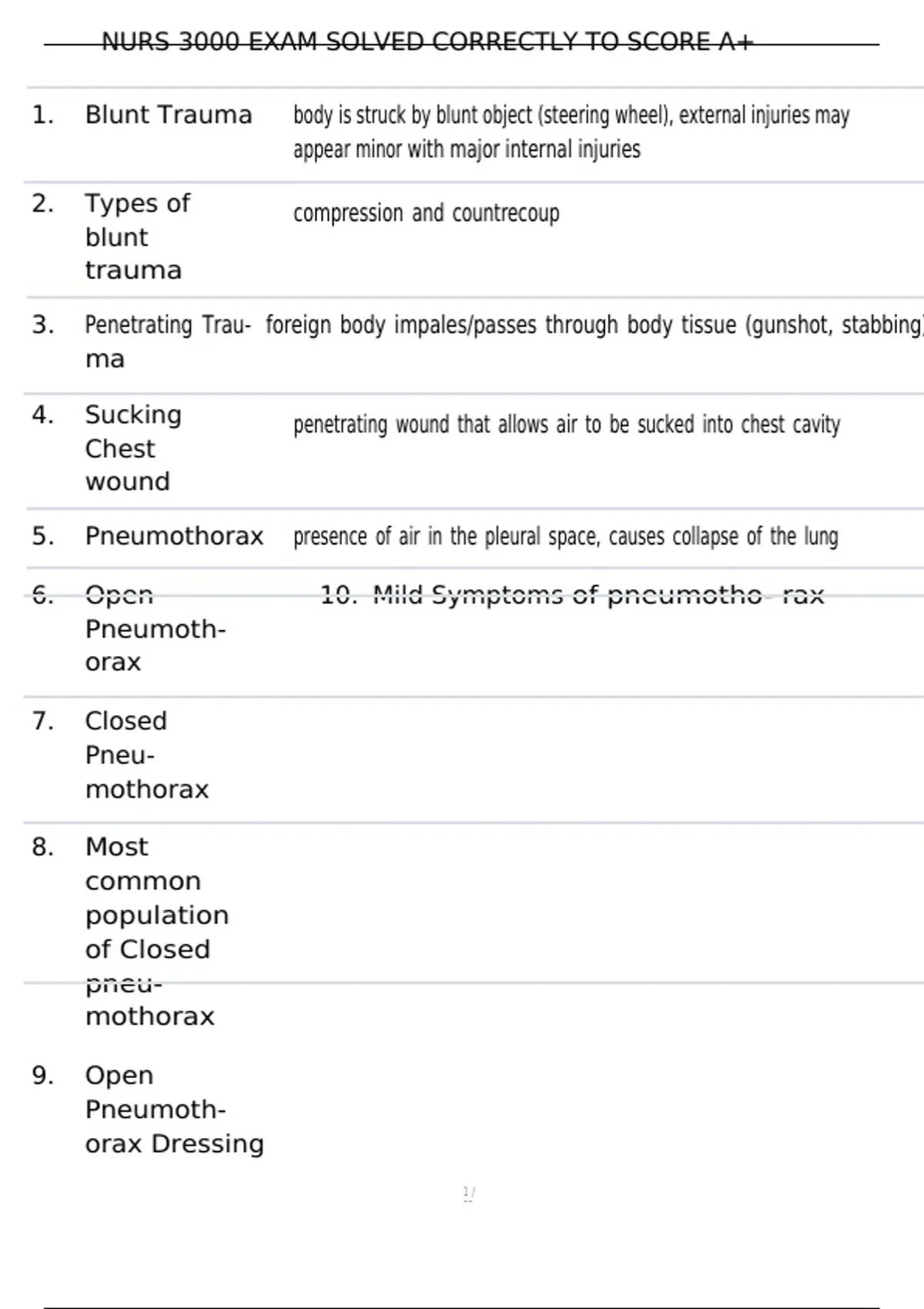This screenshot has height=1309, width=924.
Task: Click the "Open Pneumothorax" term in row 6
Action: pos(155,628)
